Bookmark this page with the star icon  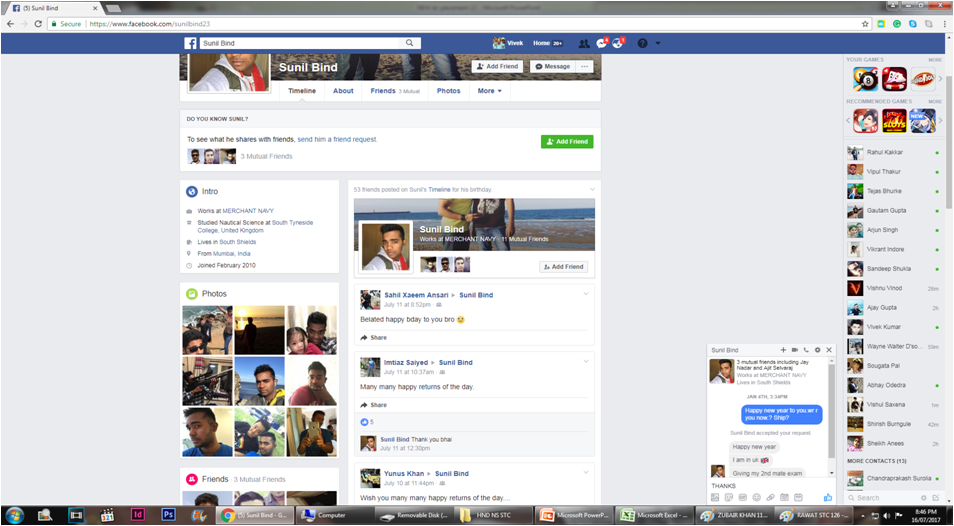865,23
